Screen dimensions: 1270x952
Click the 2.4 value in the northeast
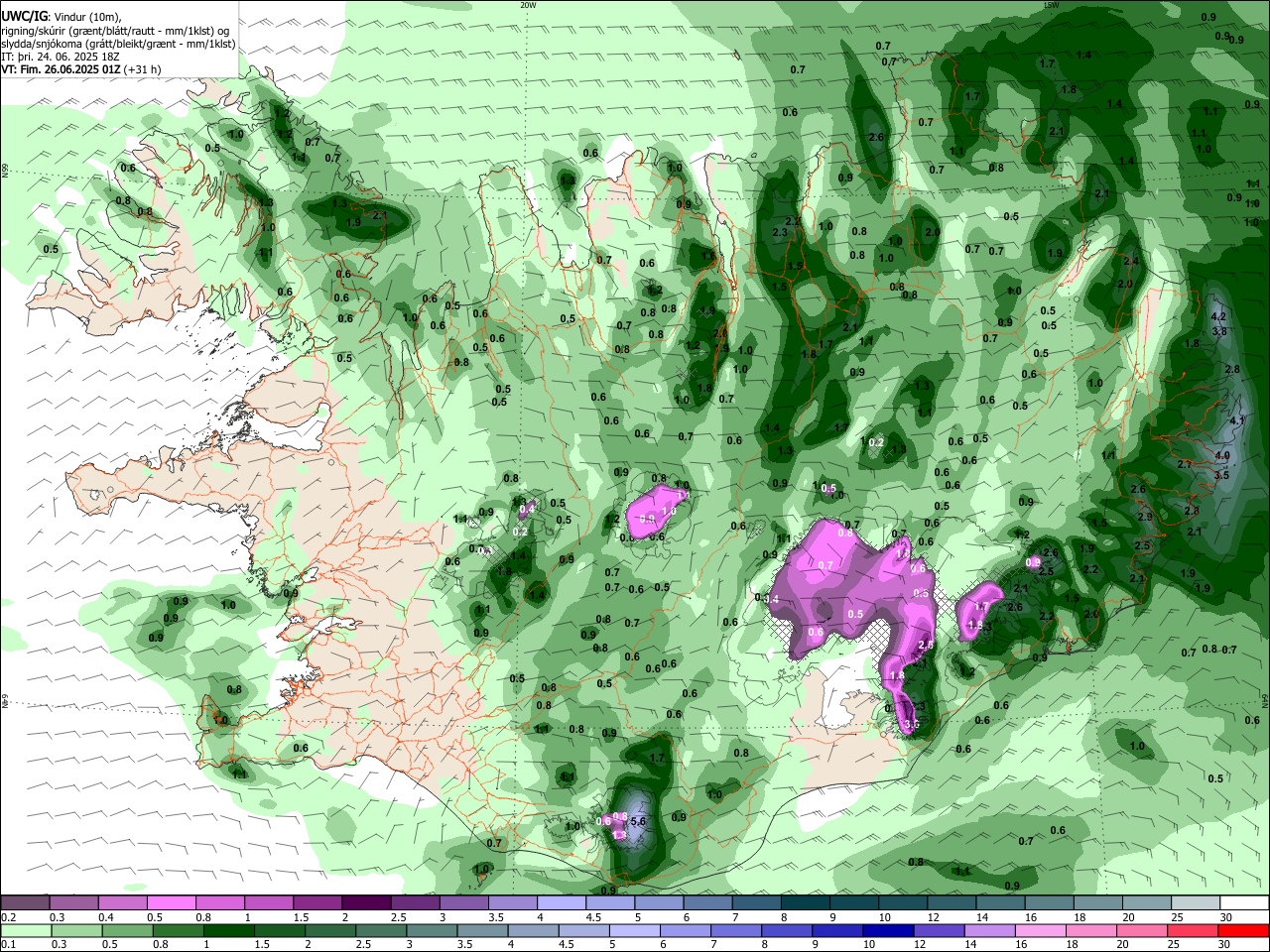click(1131, 261)
